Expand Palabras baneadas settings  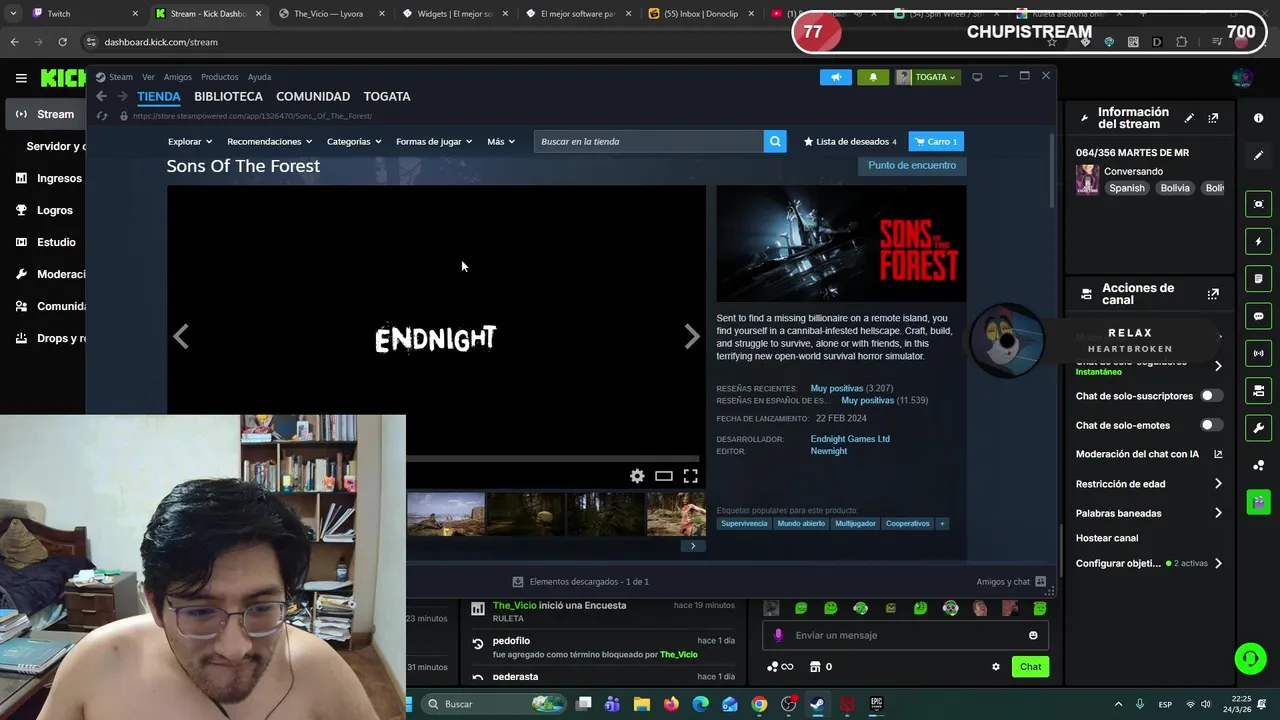coord(1149,513)
